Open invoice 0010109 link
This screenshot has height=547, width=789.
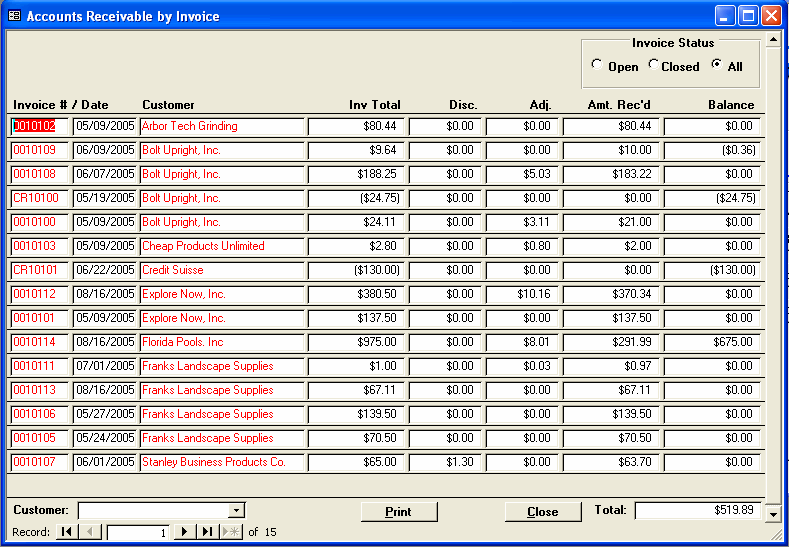point(32,150)
